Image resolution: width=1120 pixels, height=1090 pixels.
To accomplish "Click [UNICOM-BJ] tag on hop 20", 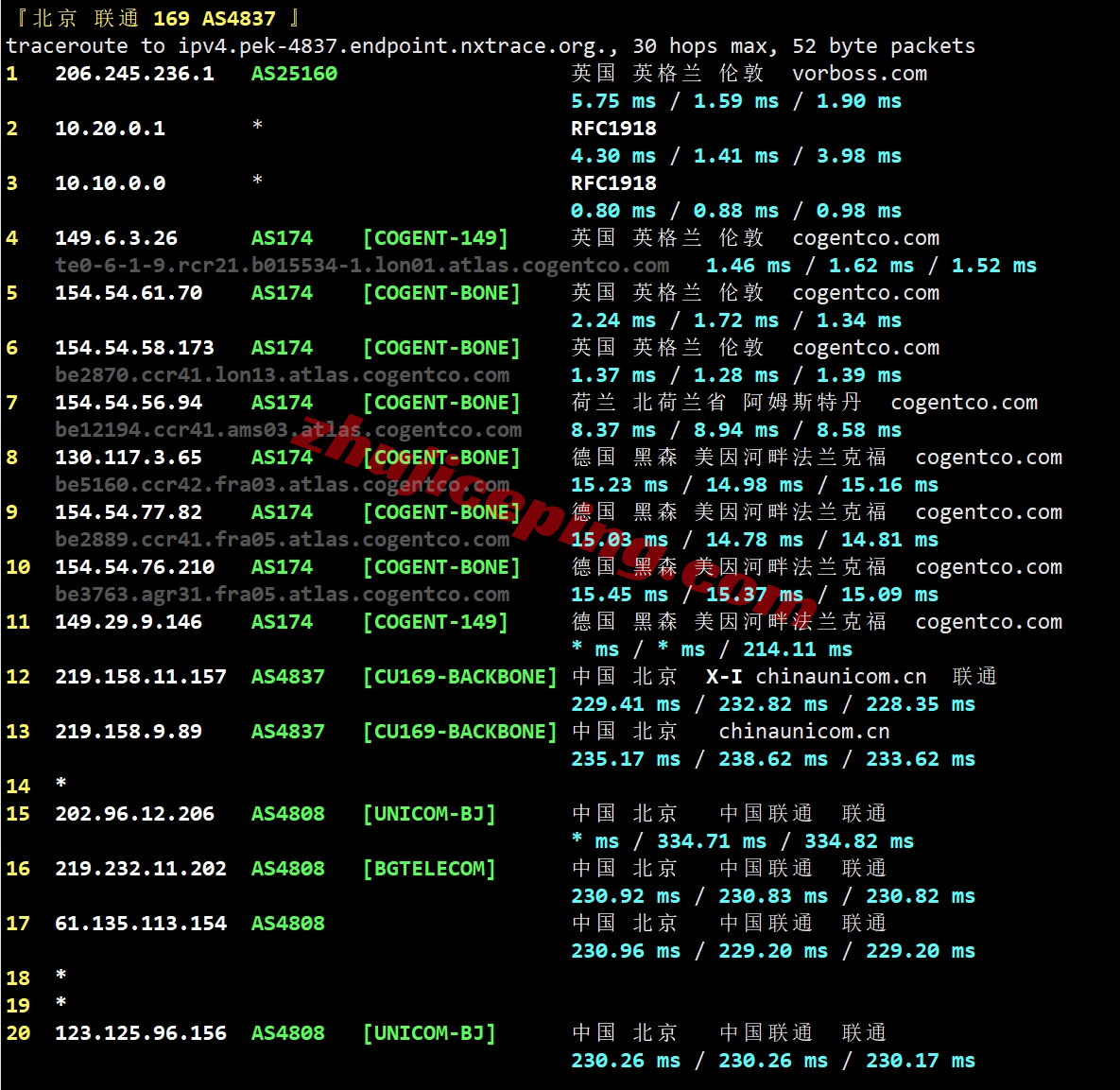I will point(429,1033).
